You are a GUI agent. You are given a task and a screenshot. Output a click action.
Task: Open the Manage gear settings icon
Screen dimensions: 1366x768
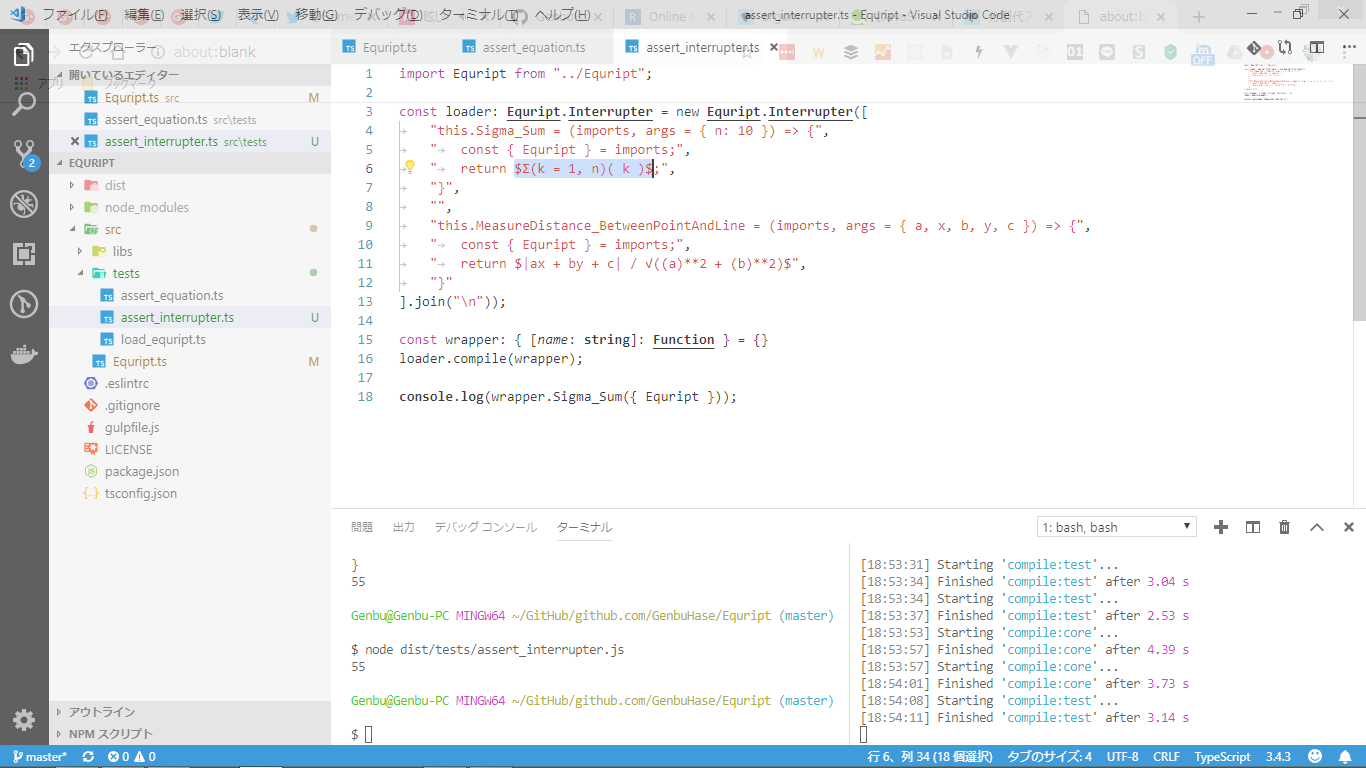(x=24, y=719)
